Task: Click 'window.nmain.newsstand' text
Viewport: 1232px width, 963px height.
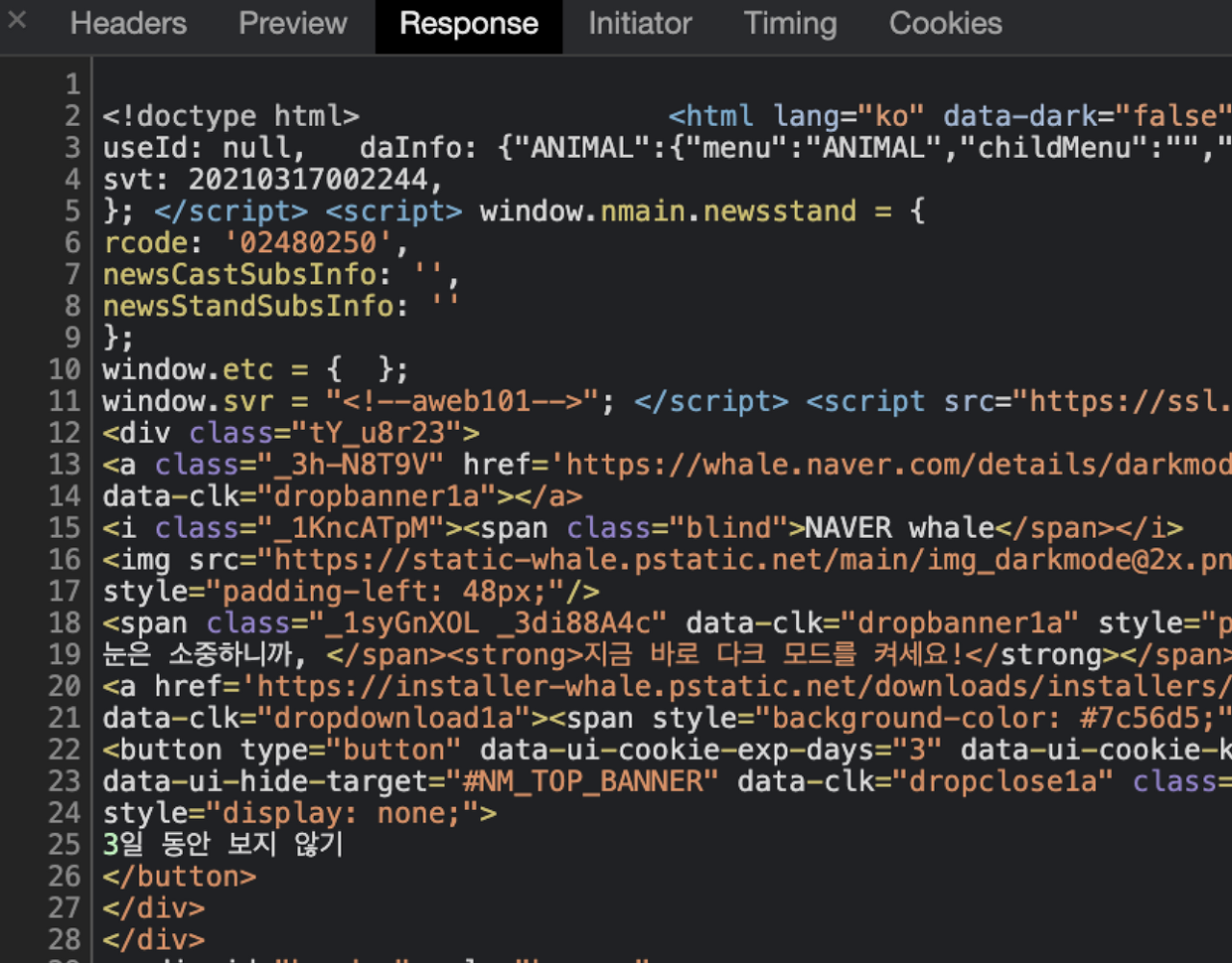Action: (x=668, y=212)
